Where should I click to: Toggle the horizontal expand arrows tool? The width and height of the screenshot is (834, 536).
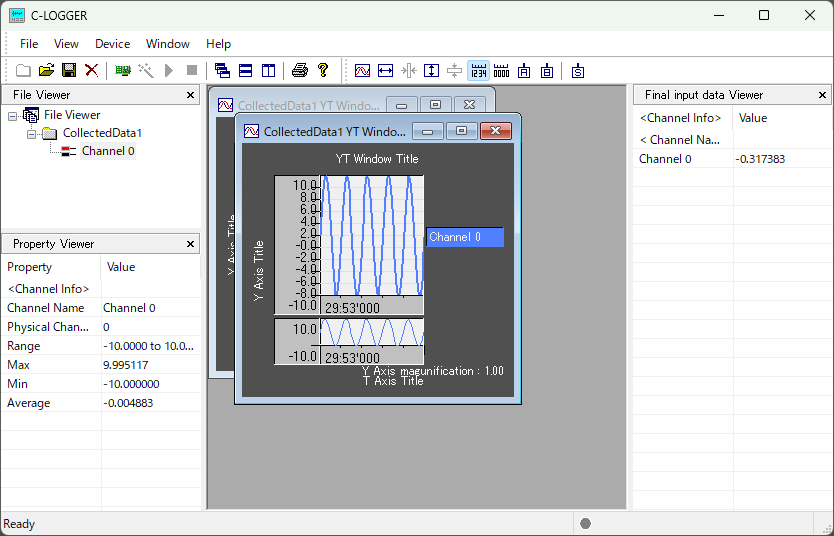tap(386, 70)
